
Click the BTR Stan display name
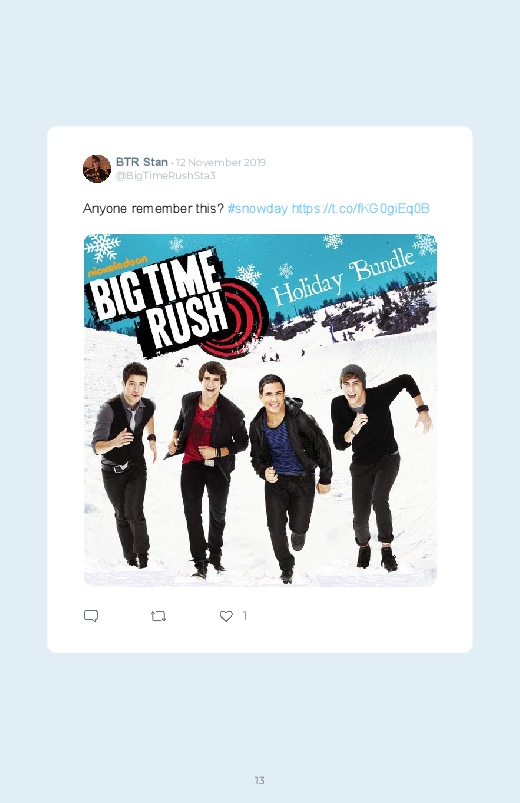tap(142, 162)
